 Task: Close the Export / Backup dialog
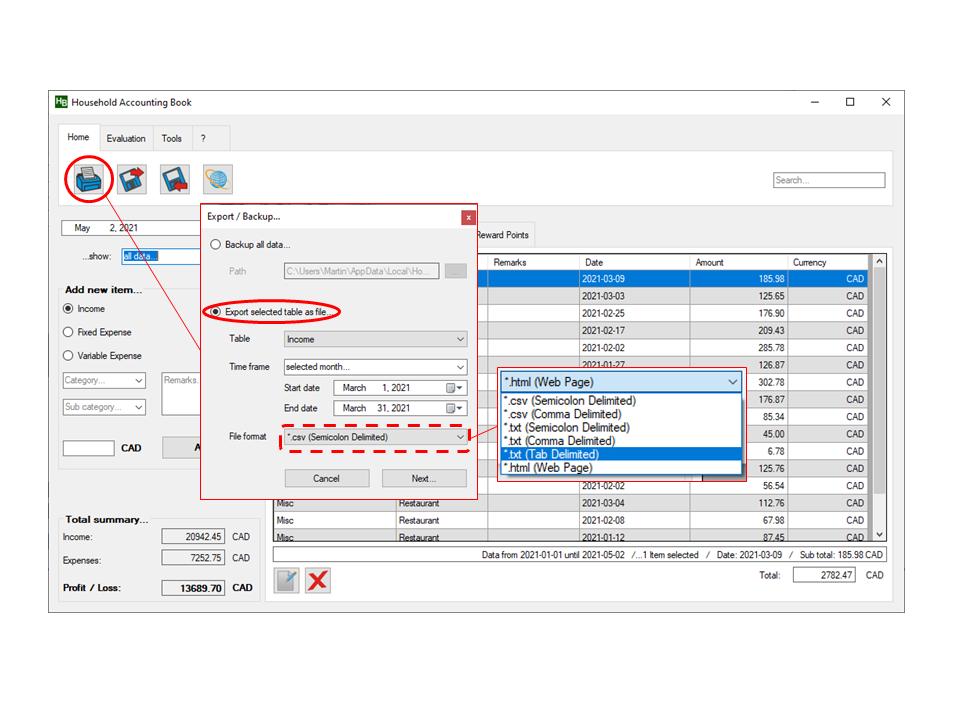click(467, 217)
